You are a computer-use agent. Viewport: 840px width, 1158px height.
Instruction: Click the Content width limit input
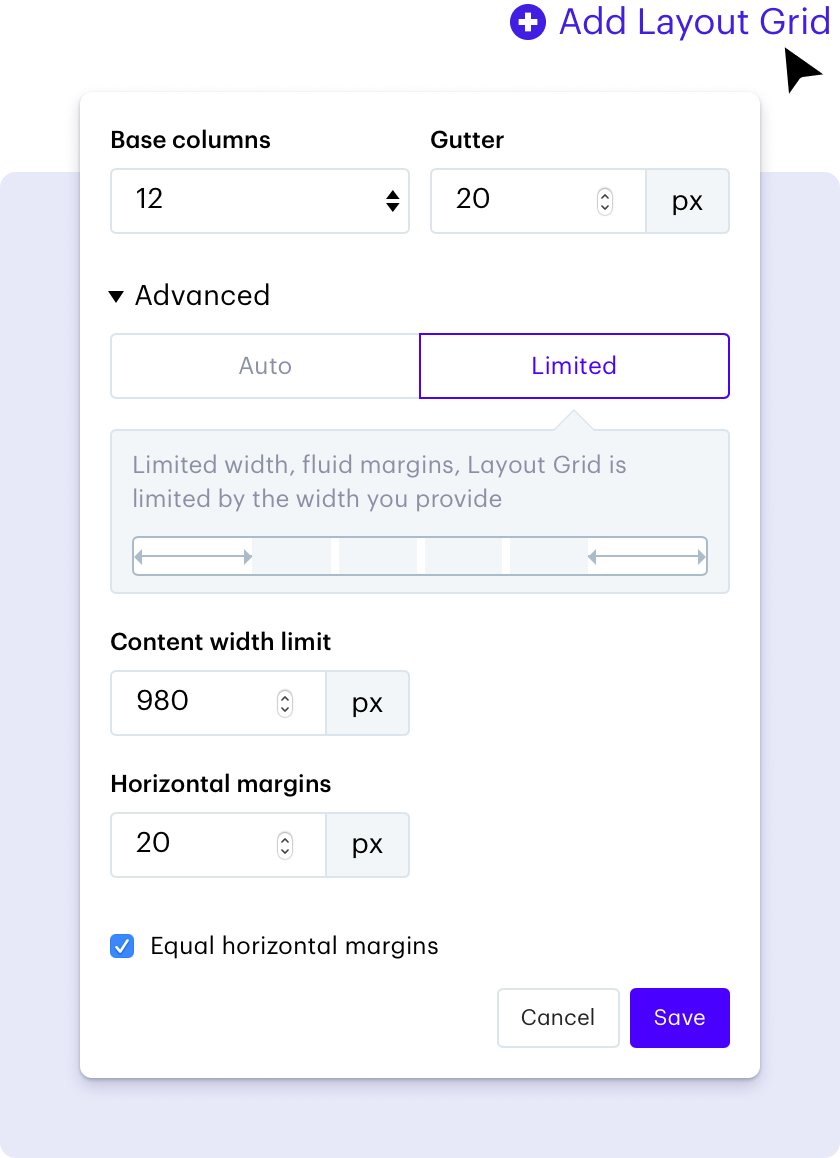click(218, 703)
